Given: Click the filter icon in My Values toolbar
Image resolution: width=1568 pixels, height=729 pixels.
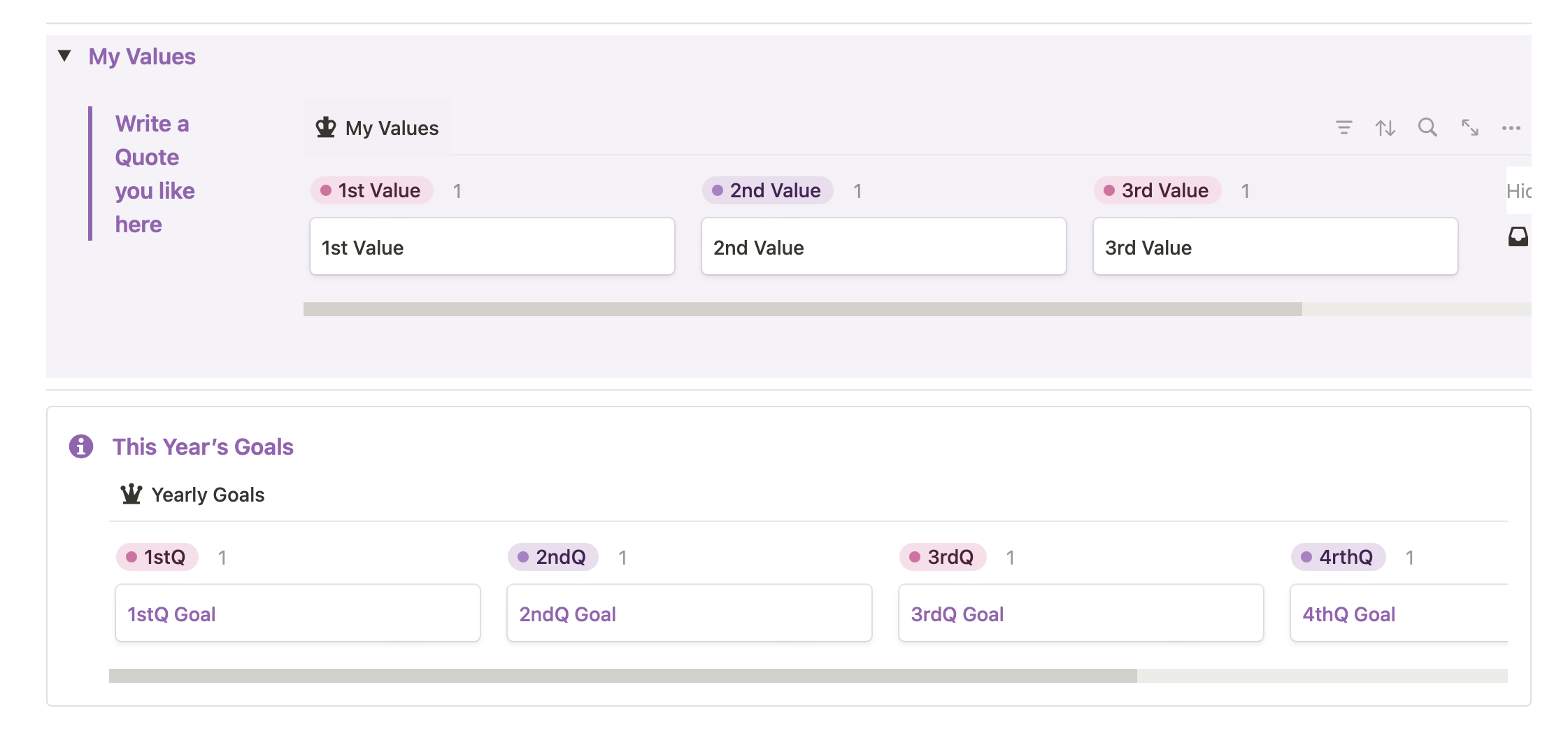Looking at the screenshot, I should click(x=1344, y=127).
